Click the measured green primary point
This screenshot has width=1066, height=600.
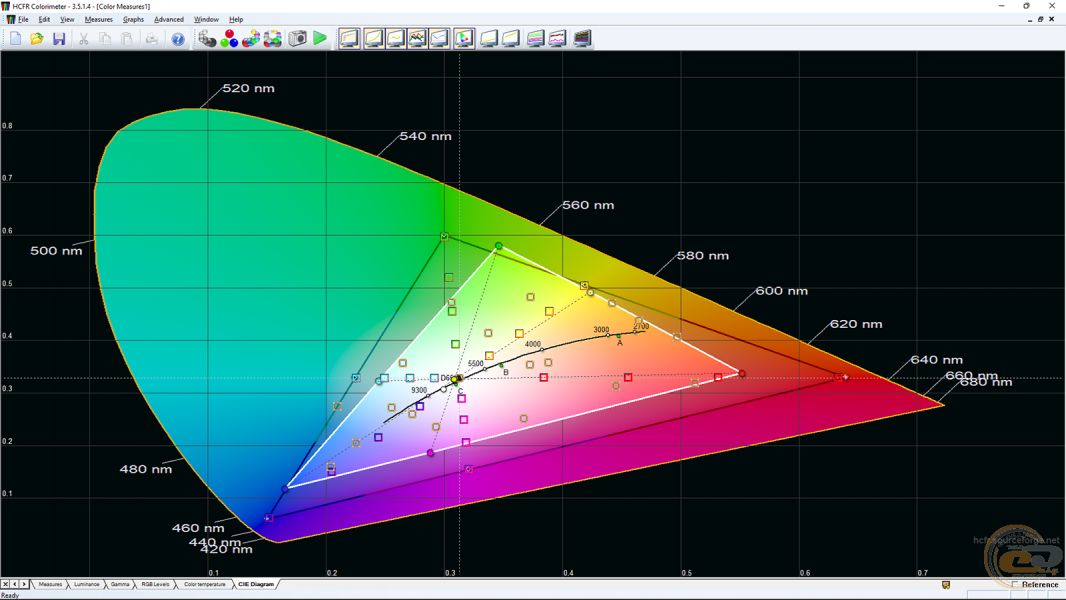(x=499, y=246)
